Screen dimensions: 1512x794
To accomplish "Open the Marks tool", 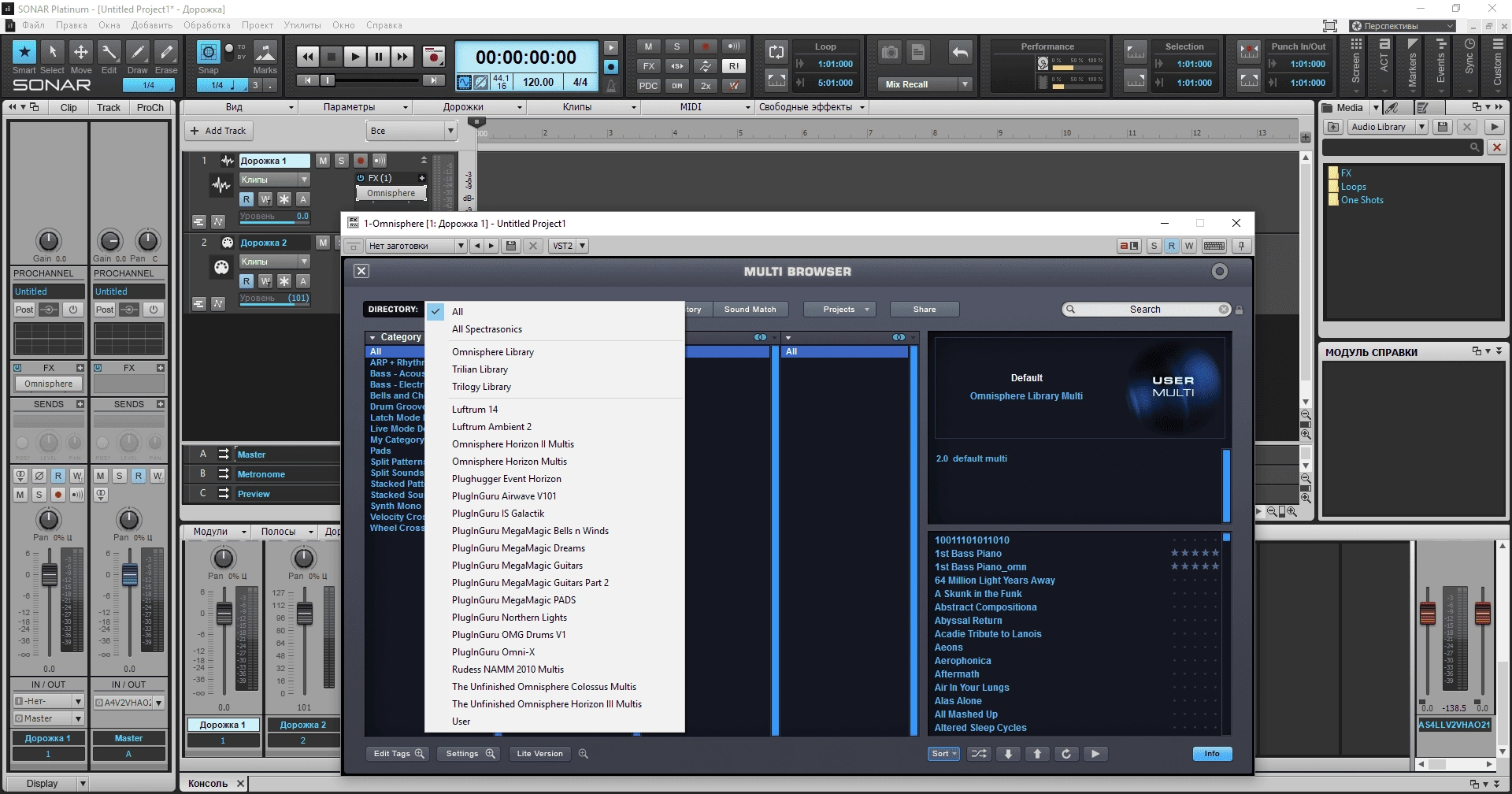I will click(265, 52).
